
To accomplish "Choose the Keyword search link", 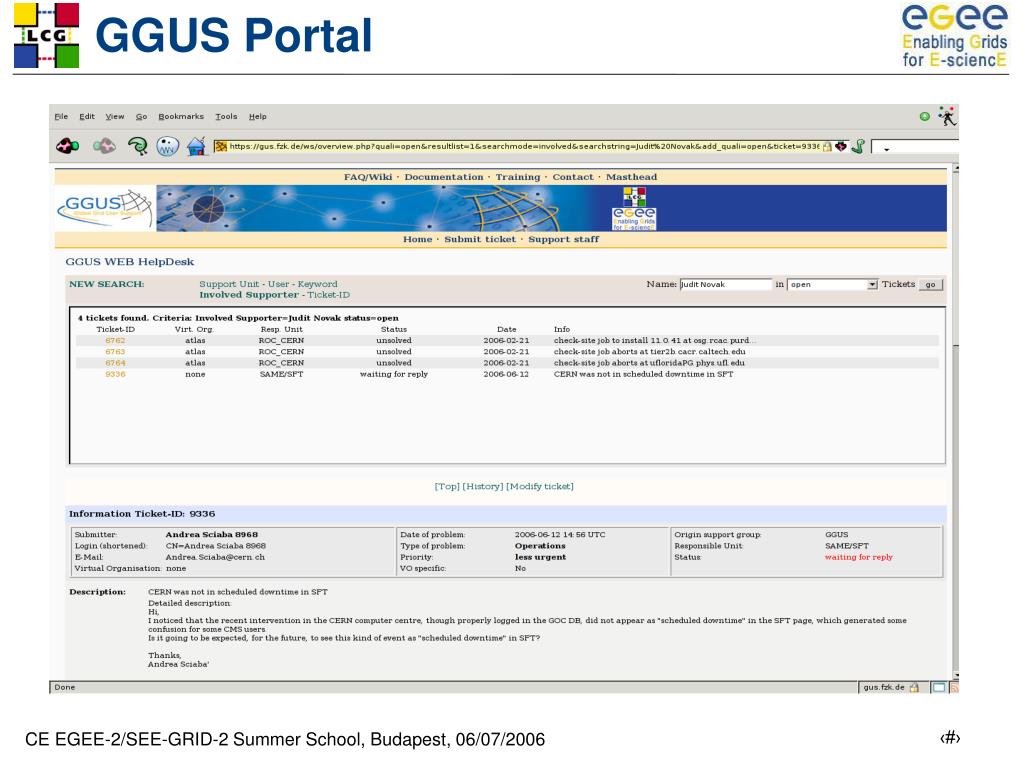I will point(317,284).
